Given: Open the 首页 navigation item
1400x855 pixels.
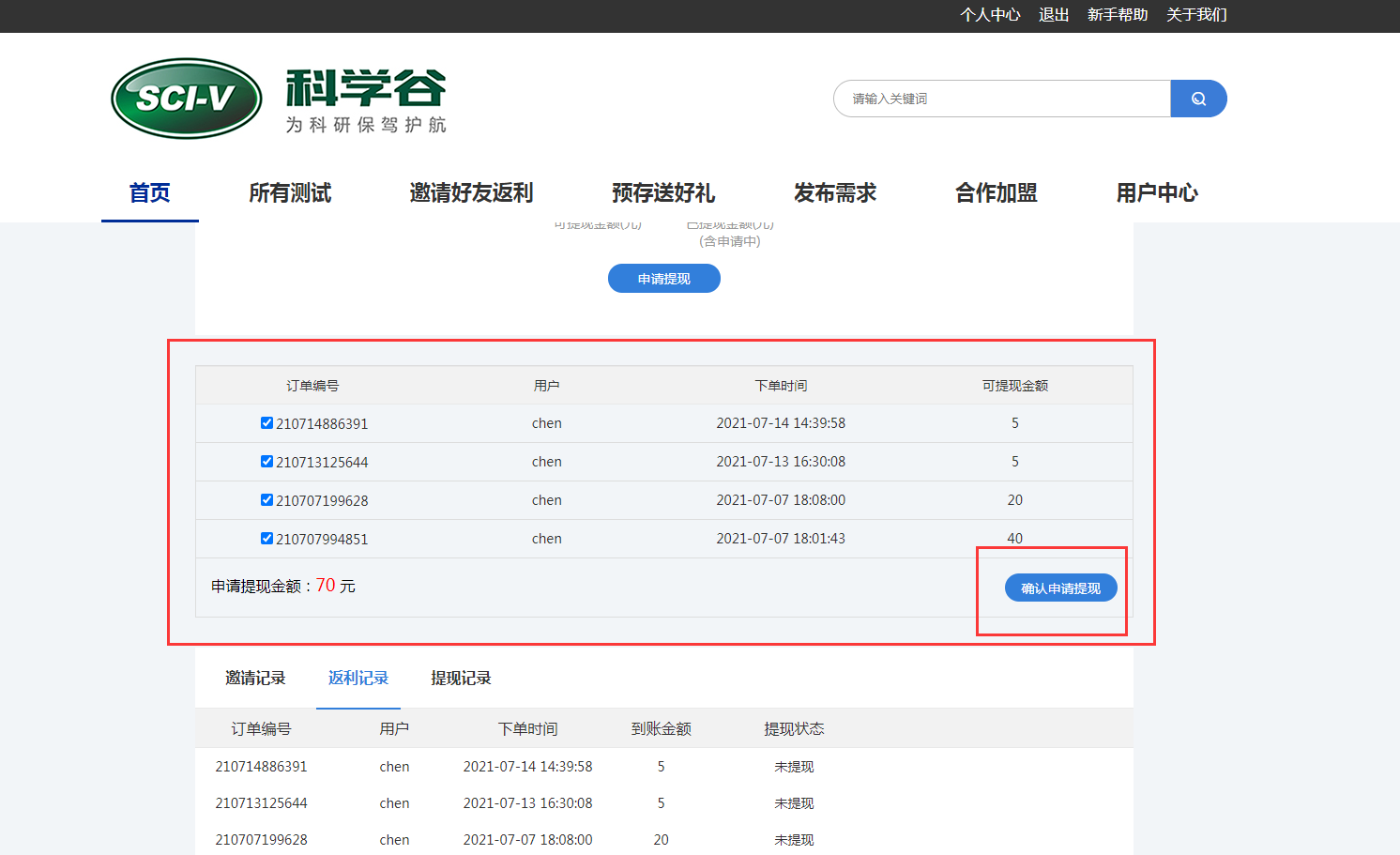Looking at the screenshot, I should click(150, 193).
